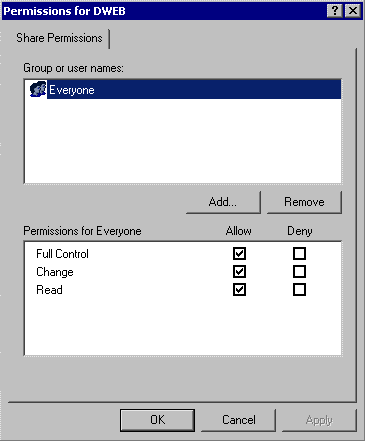Viewport: 365px width, 441px height.
Task: Click the Remove button
Action: [304, 202]
